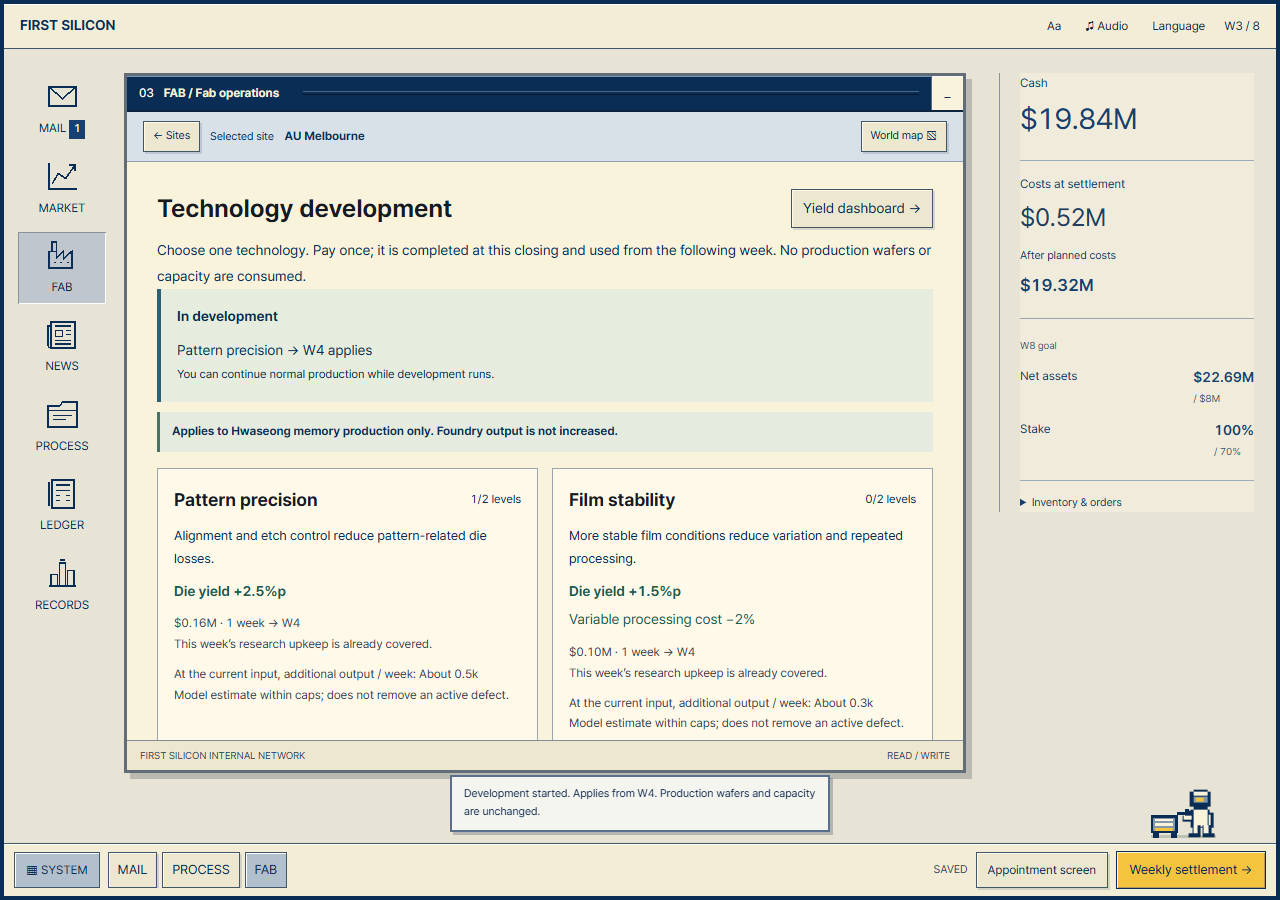Click the after planned costs value $19.32M
1280x900 pixels.
(x=1057, y=285)
